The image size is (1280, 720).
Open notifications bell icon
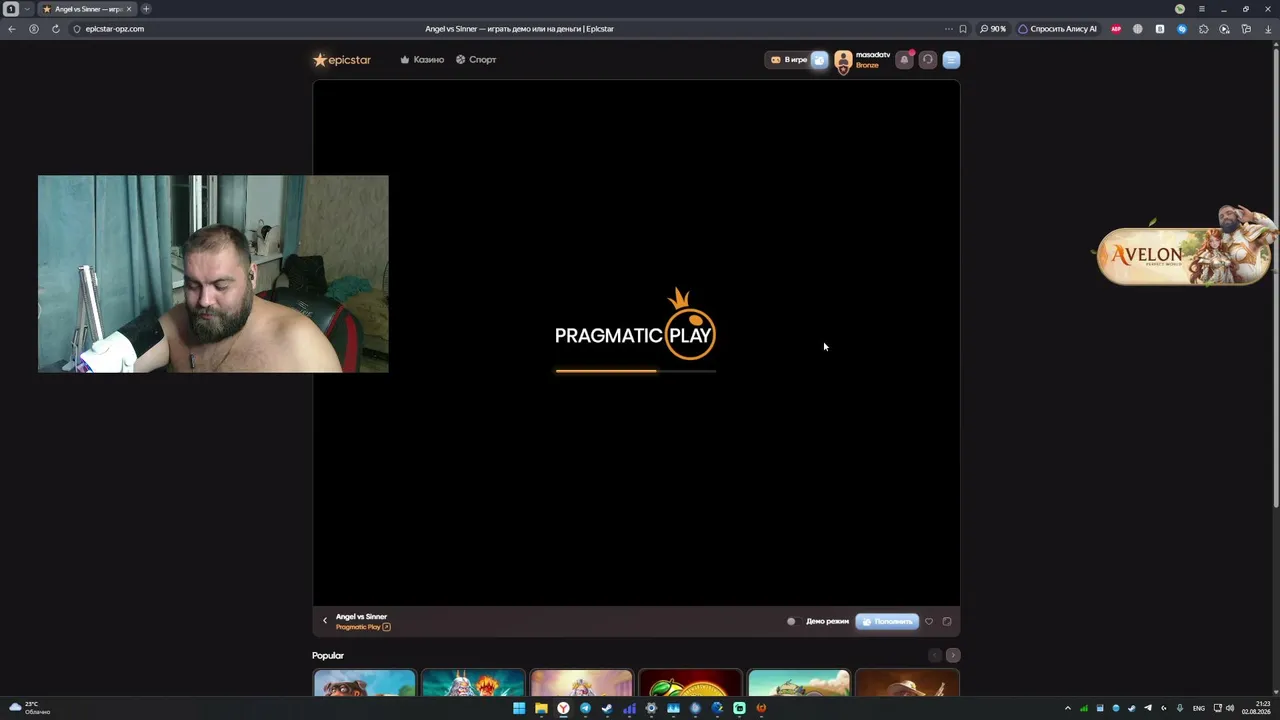(x=905, y=60)
